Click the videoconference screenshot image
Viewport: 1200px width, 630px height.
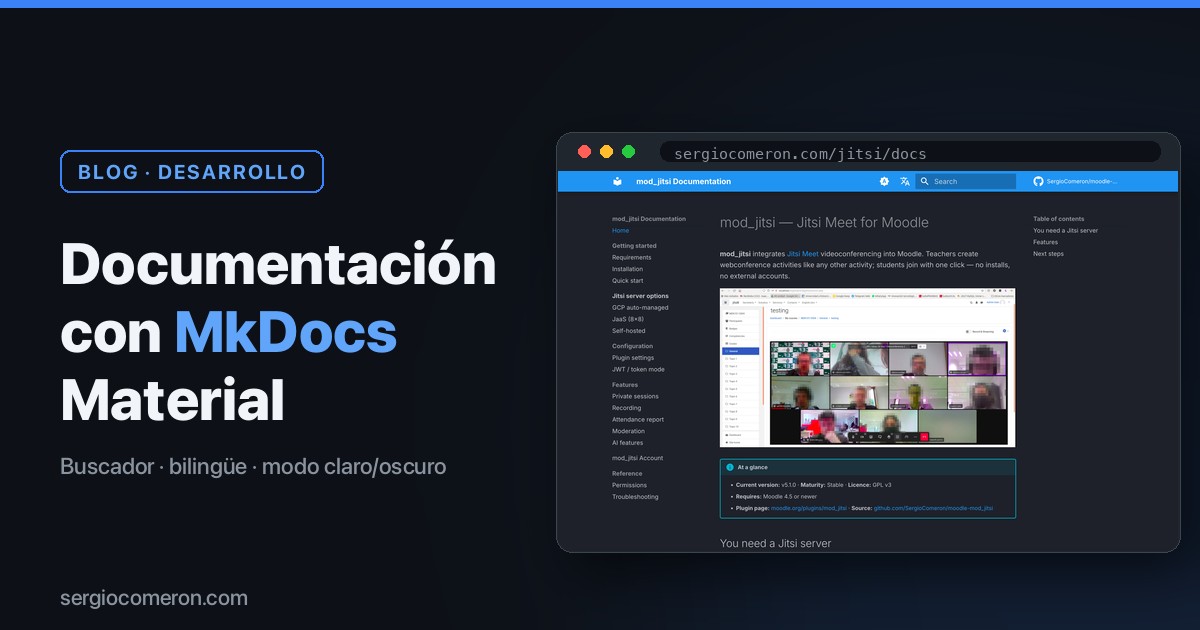click(x=867, y=368)
